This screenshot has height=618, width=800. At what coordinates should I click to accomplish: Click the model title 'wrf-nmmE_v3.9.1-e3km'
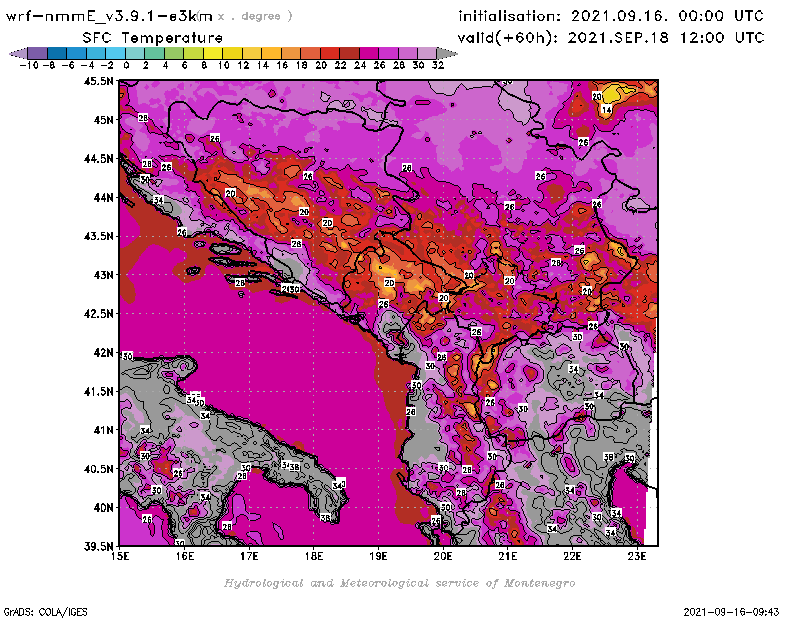[x=109, y=16]
